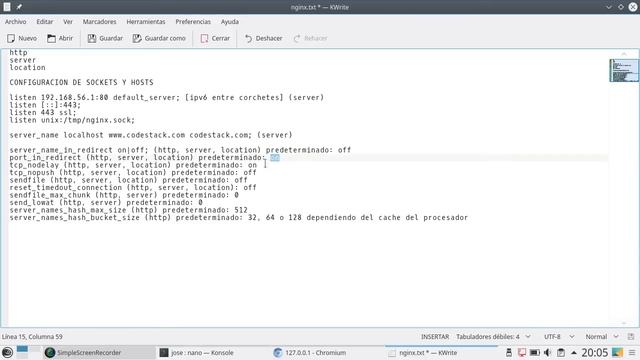Switch to SimpleScreenRecorder taskbar entry
640x360 pixels.
click(100, 353)
